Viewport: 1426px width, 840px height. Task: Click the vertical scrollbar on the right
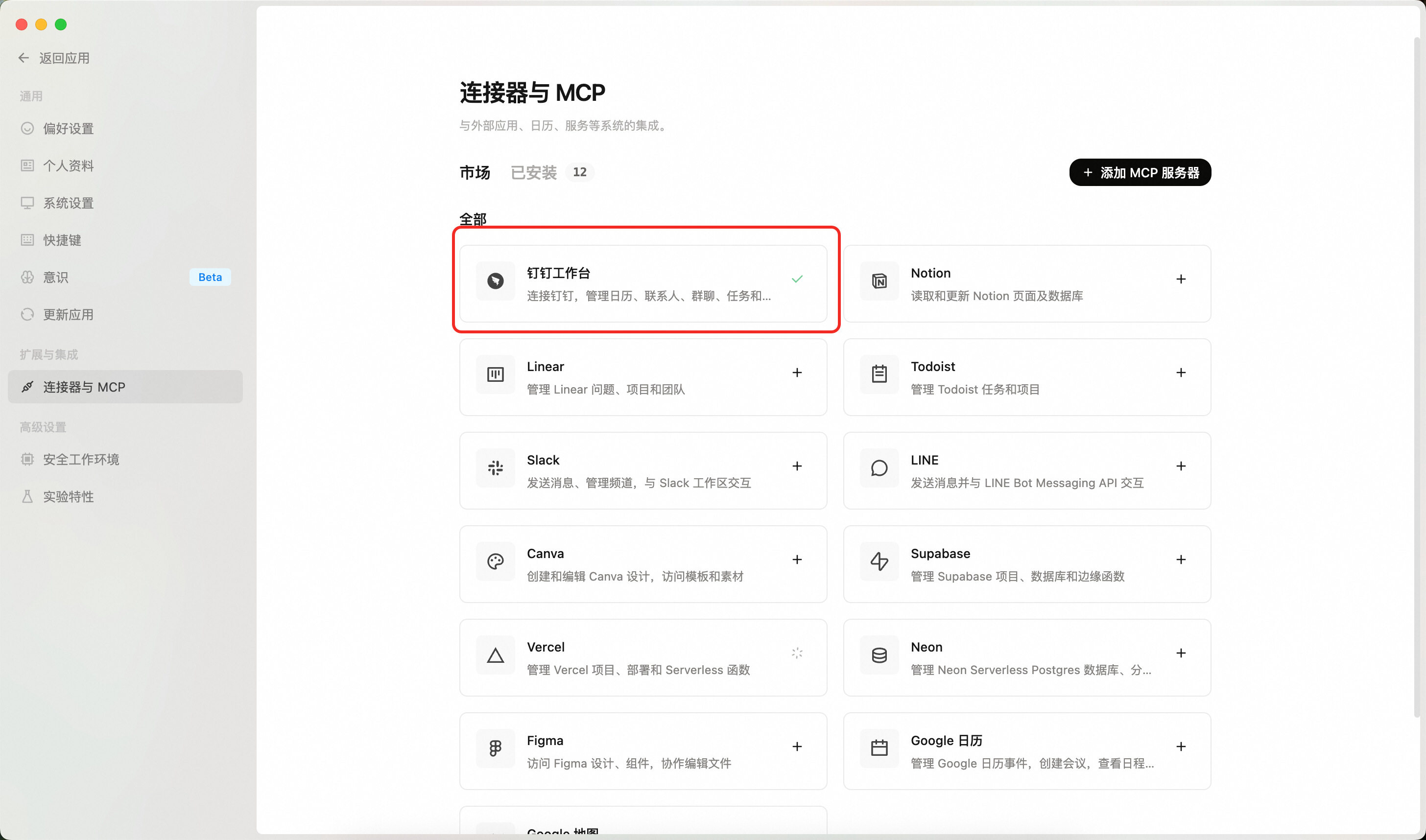tap(1417, 378)
